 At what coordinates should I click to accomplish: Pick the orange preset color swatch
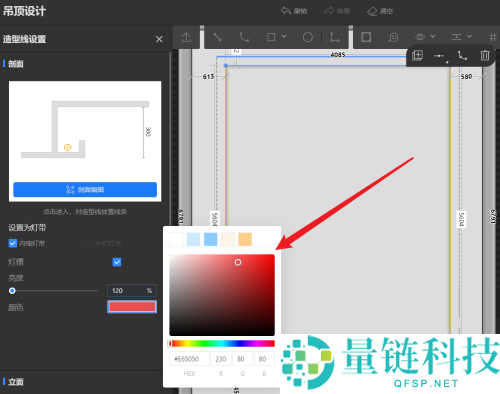pyautogui.click(x=245, y=239)
